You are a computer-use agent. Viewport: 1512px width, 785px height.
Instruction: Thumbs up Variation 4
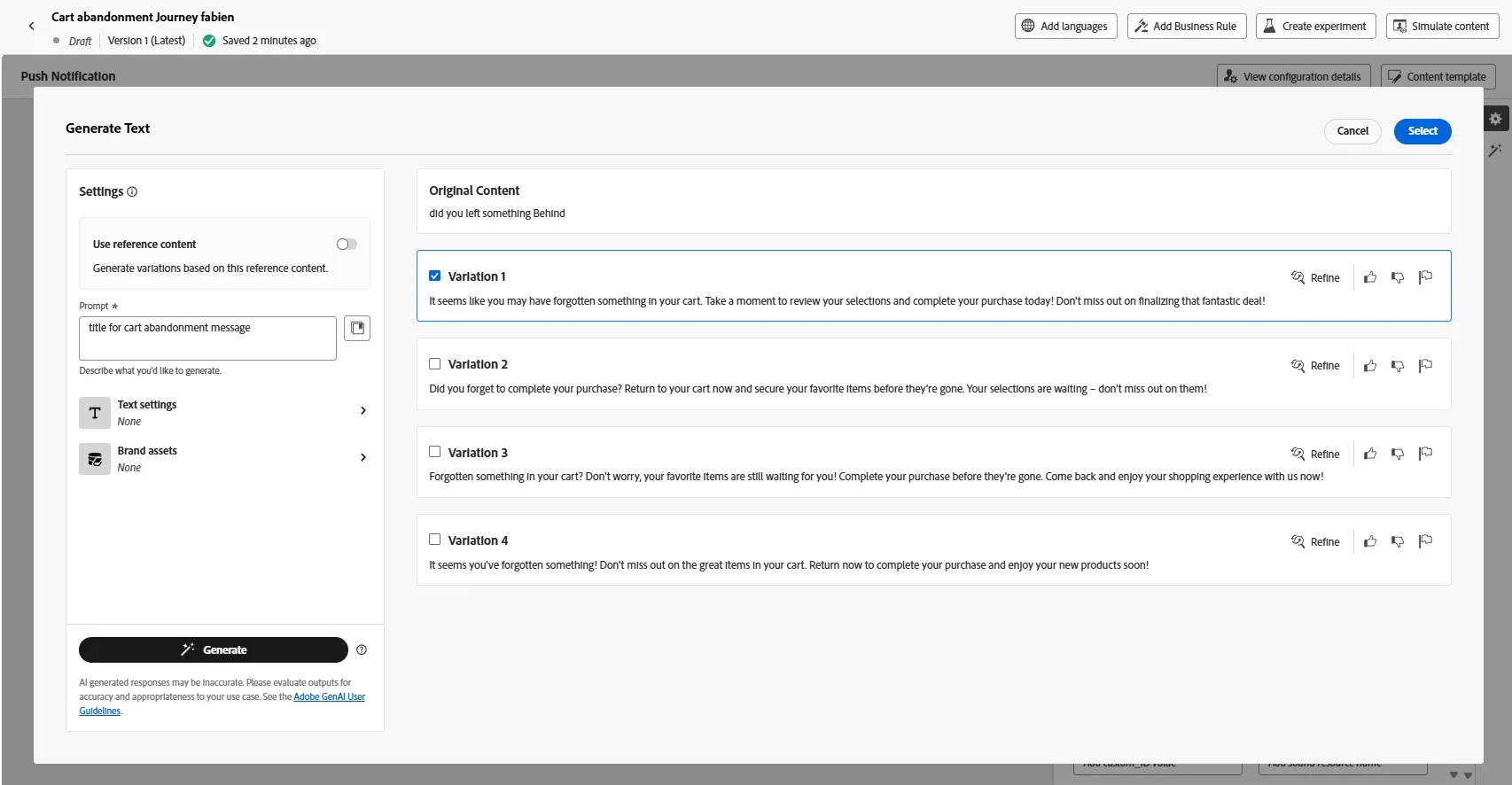point(1370,541)
